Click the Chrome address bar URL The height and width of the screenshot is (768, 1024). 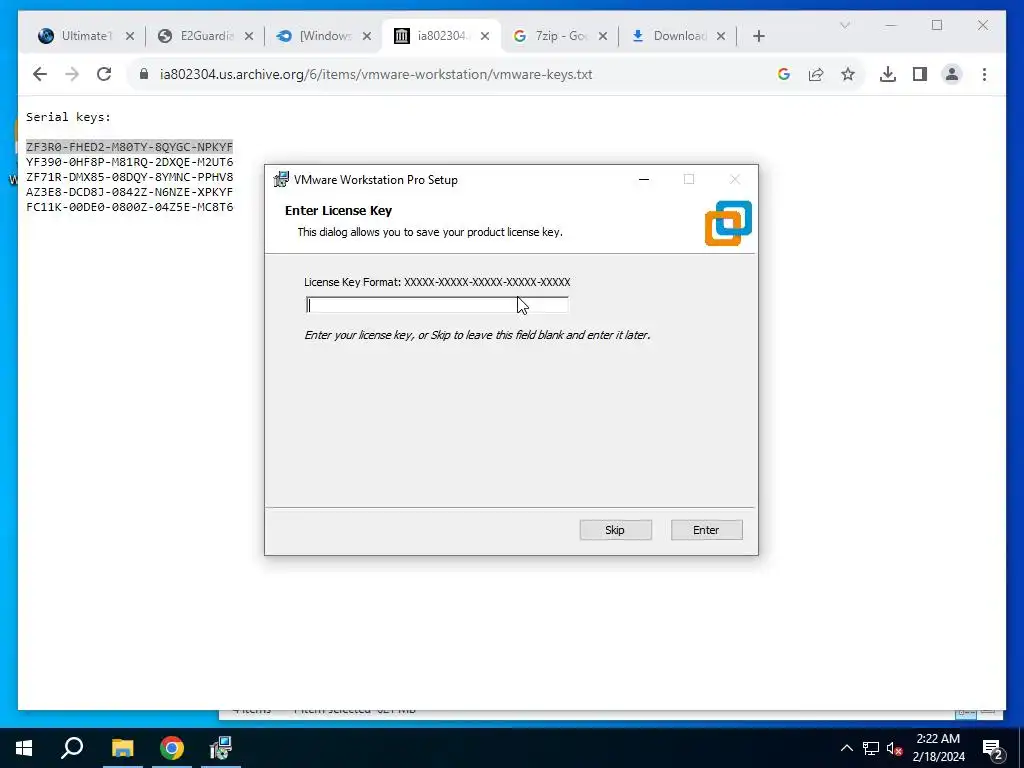[376, 74]
